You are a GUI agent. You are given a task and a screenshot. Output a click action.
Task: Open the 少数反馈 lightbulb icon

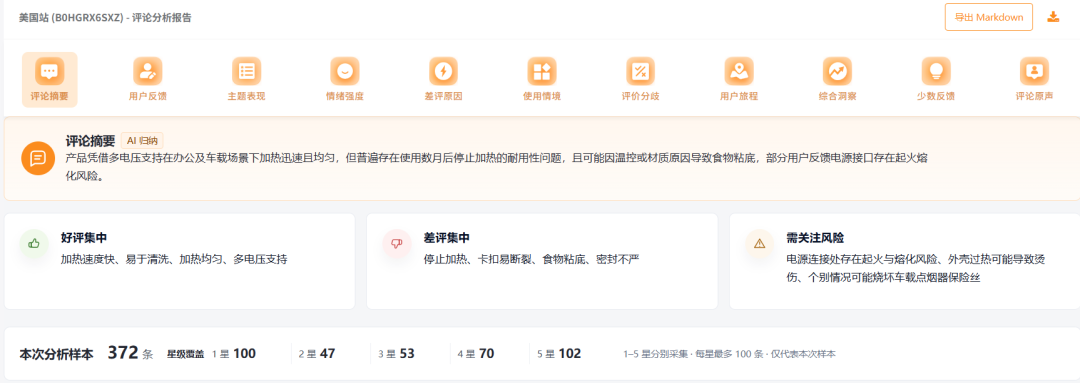click(x=936, y=71)
